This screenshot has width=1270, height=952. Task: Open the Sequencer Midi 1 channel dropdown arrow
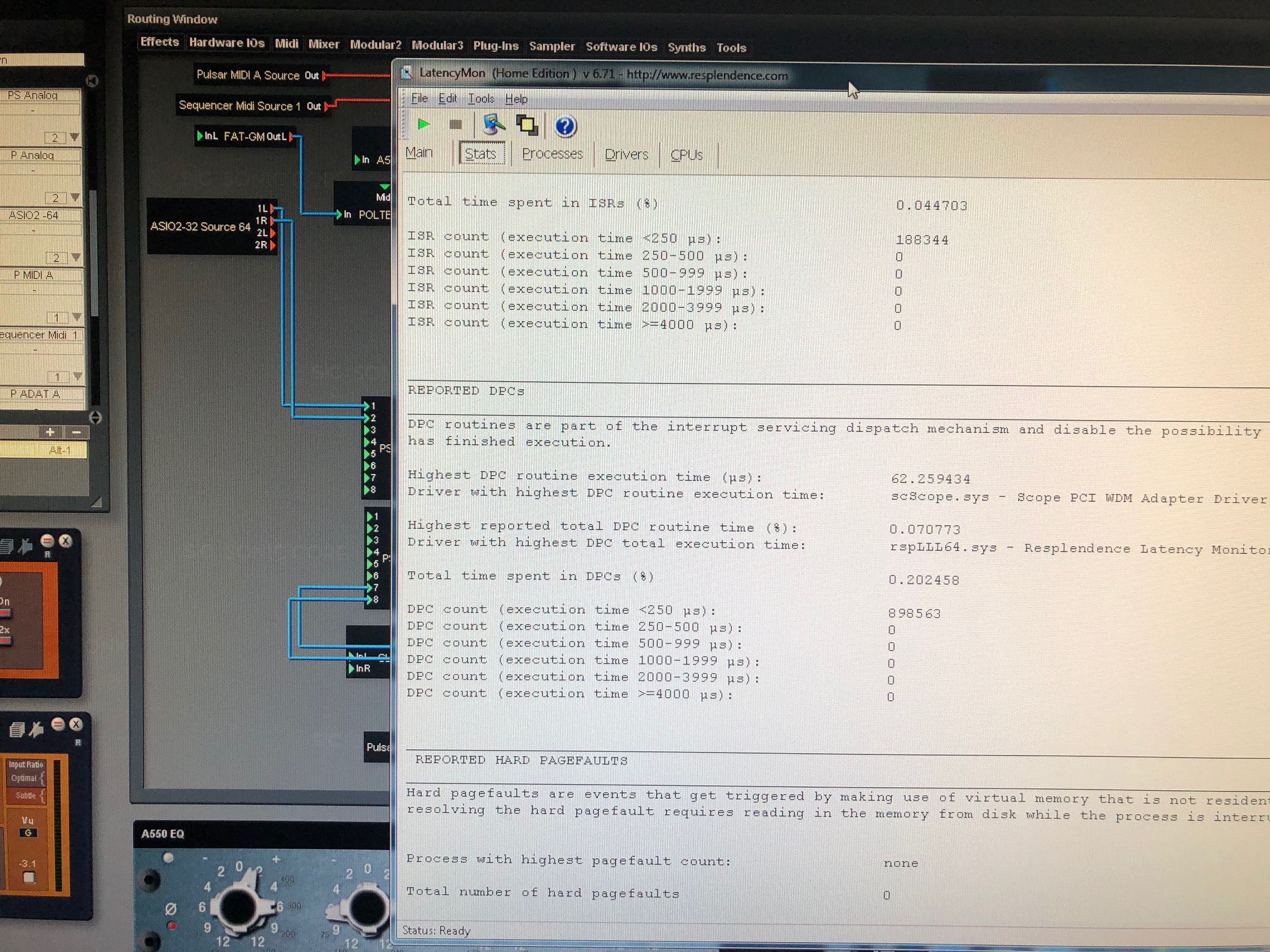77,376
